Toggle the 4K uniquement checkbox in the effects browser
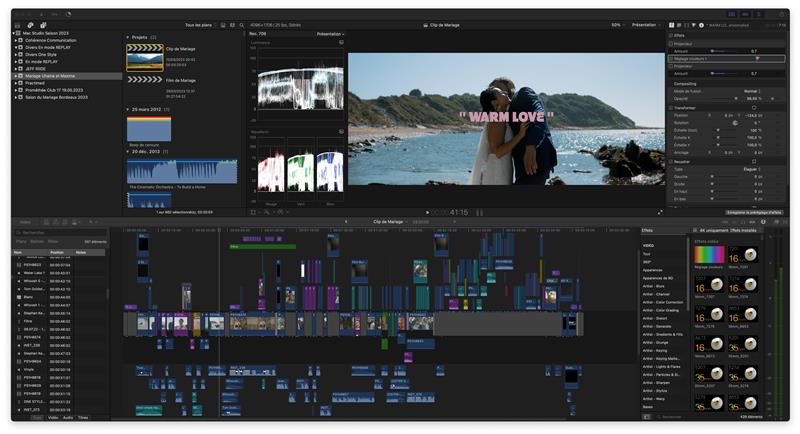800x434 pixels. 695,231
